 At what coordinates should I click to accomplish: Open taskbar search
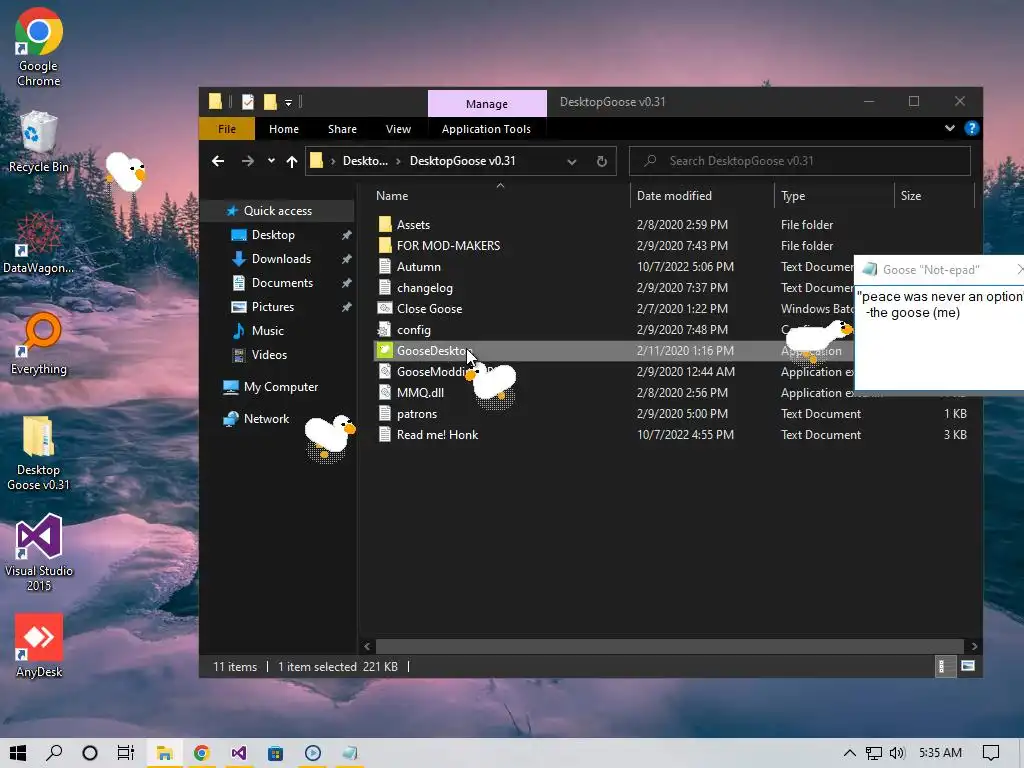[54, 753]
